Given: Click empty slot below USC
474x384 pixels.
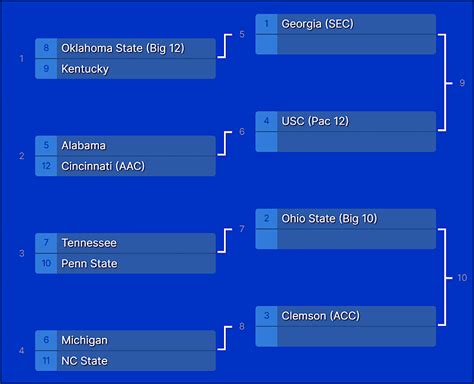Looking at the screenshot, I should coord(346,142).
